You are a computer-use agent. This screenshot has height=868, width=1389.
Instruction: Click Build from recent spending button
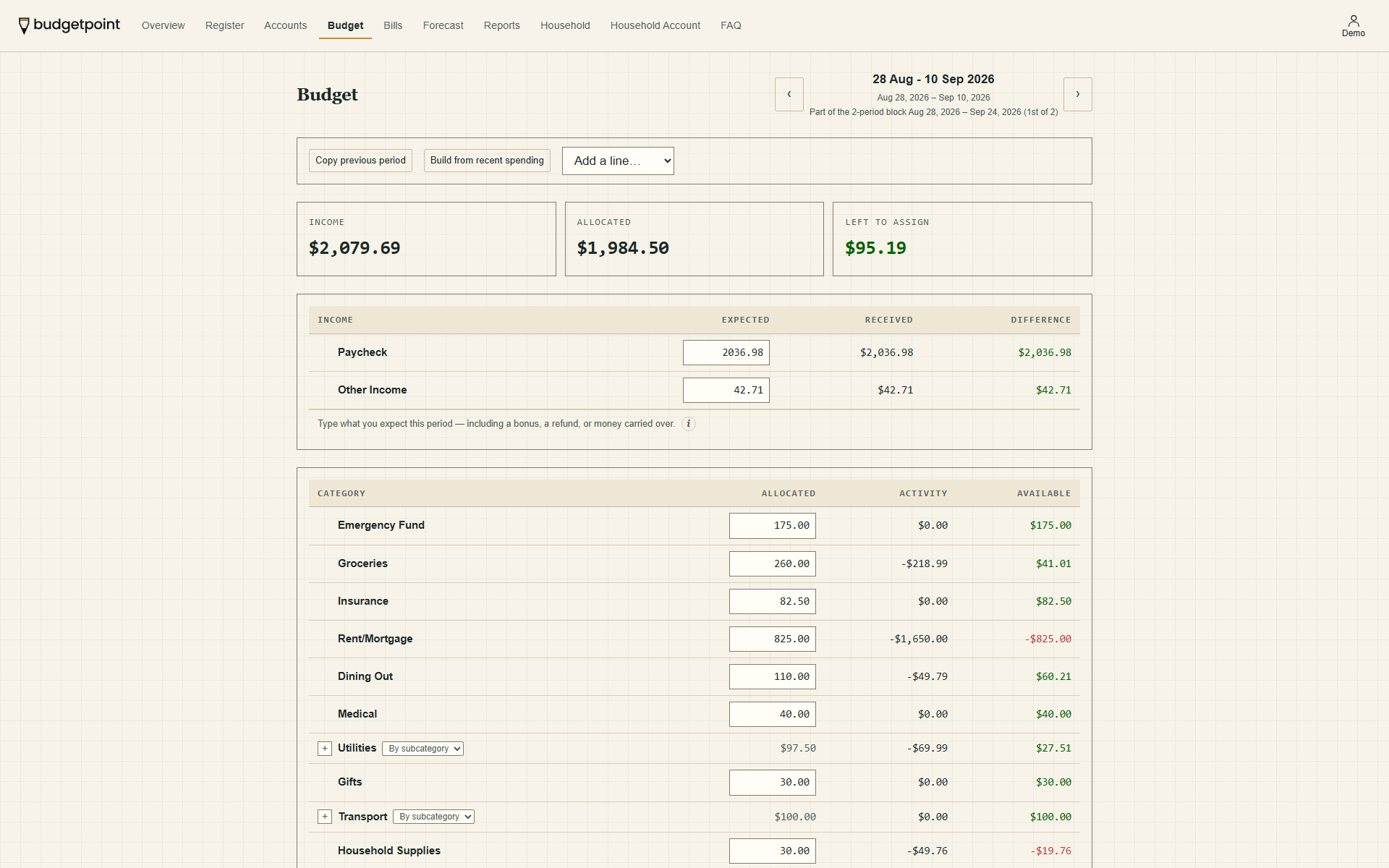[487, 161]
